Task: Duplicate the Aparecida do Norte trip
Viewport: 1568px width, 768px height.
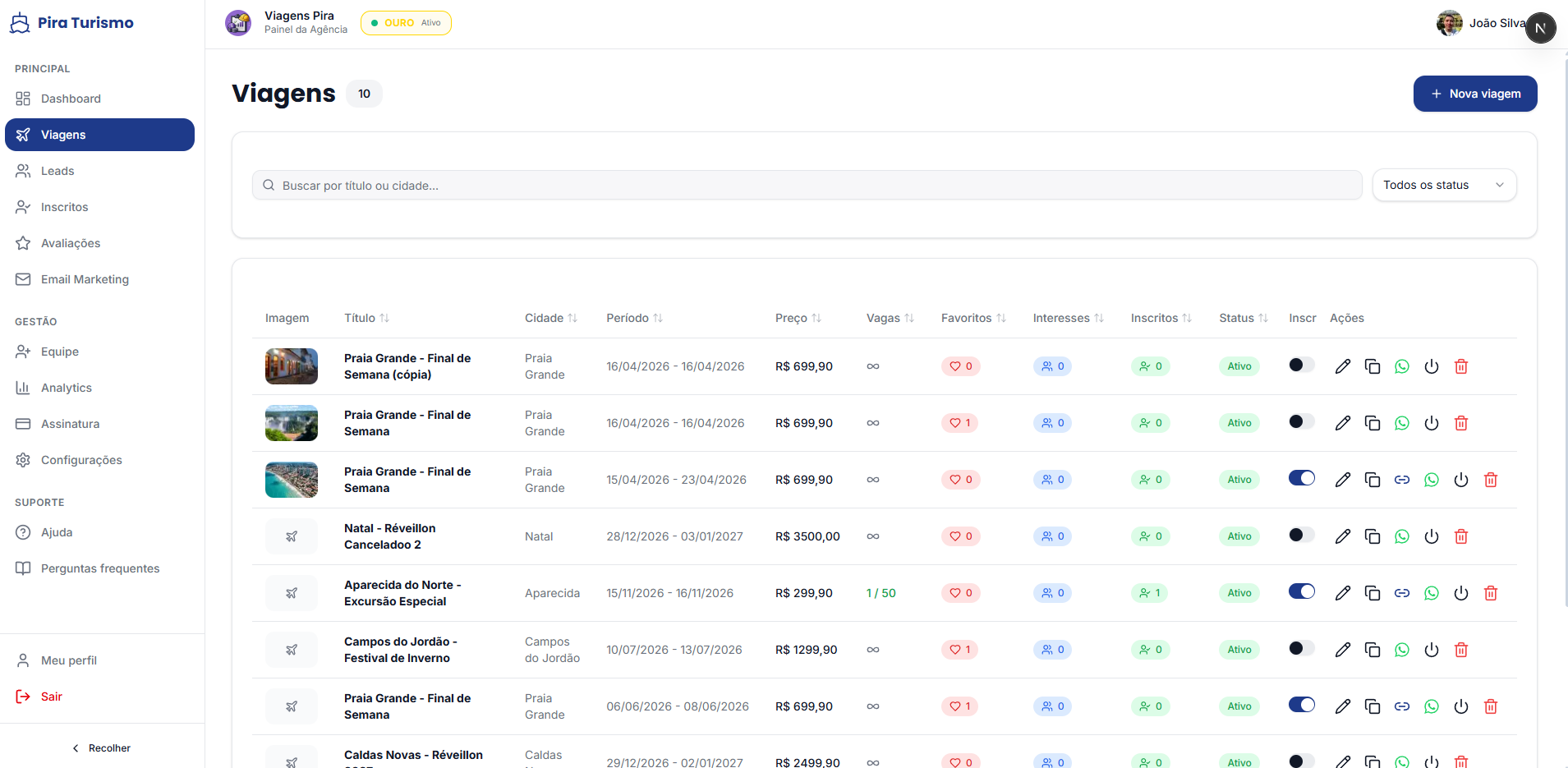Action: pyautogui.click(x=1372, y=593)
